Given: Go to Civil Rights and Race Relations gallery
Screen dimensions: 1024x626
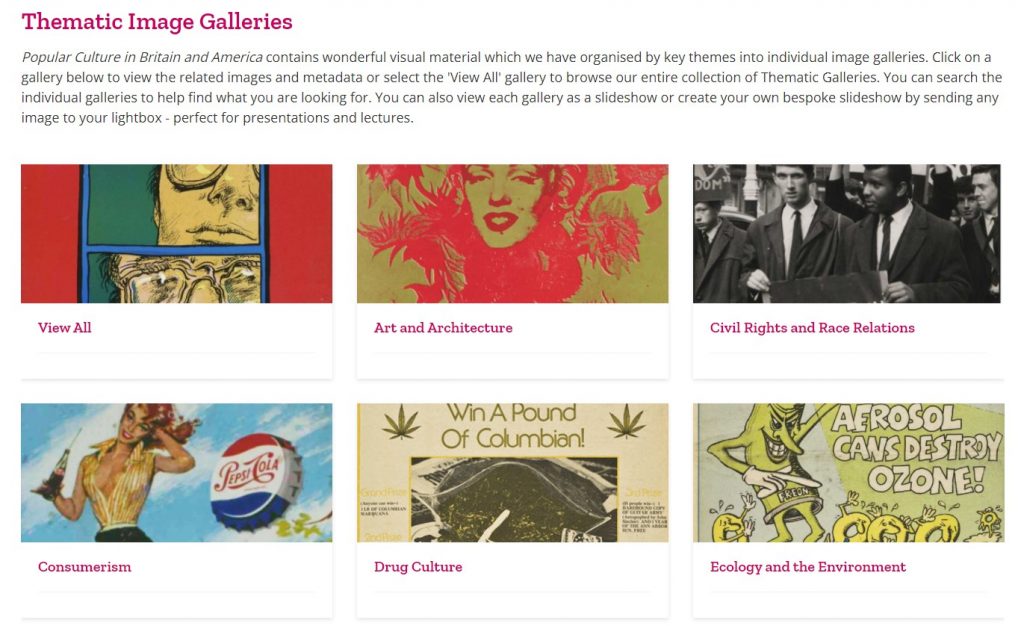Looking at the screenshot, I should coord(812,328).
